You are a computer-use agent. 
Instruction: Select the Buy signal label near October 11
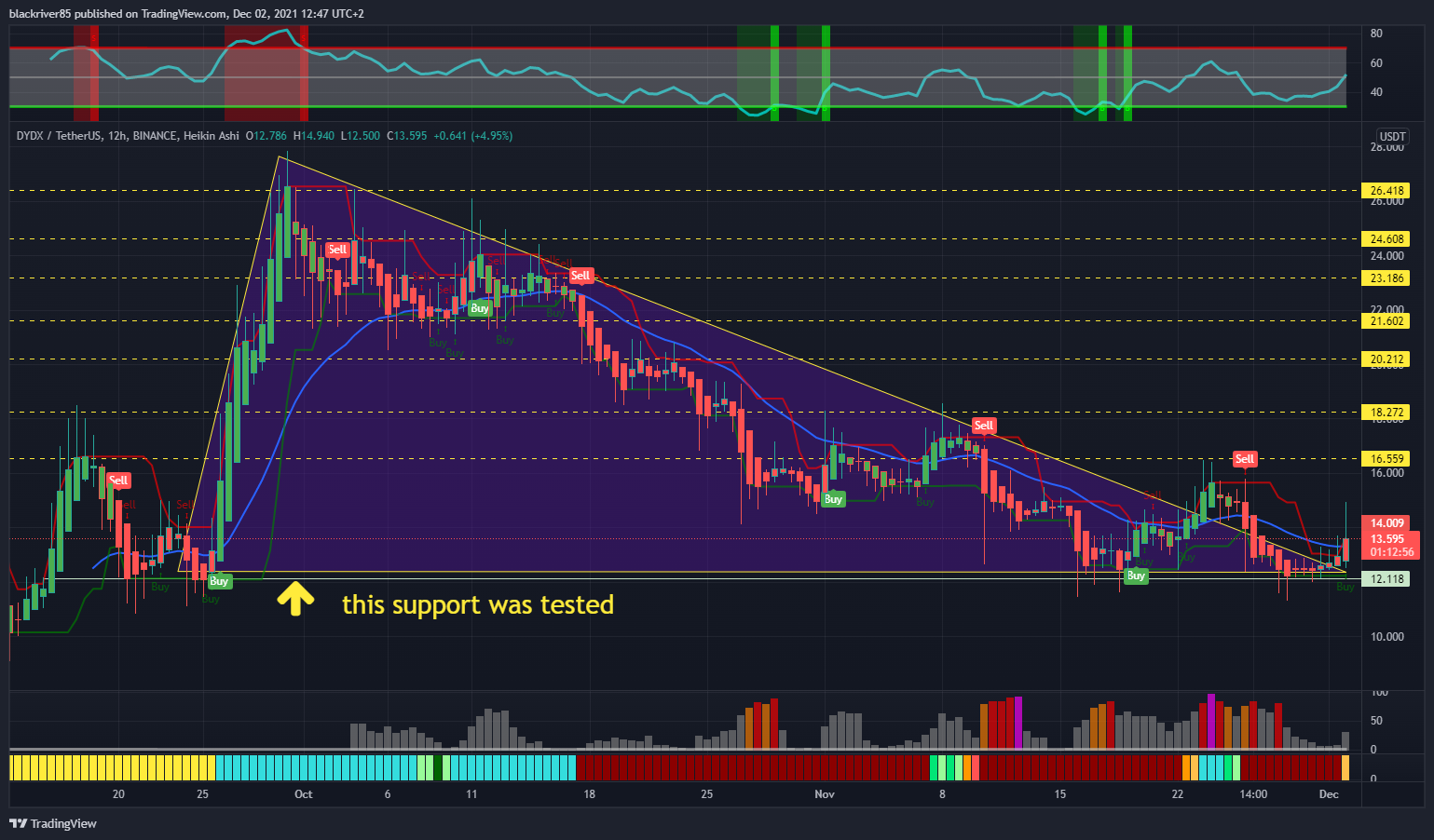pos(480,308)
